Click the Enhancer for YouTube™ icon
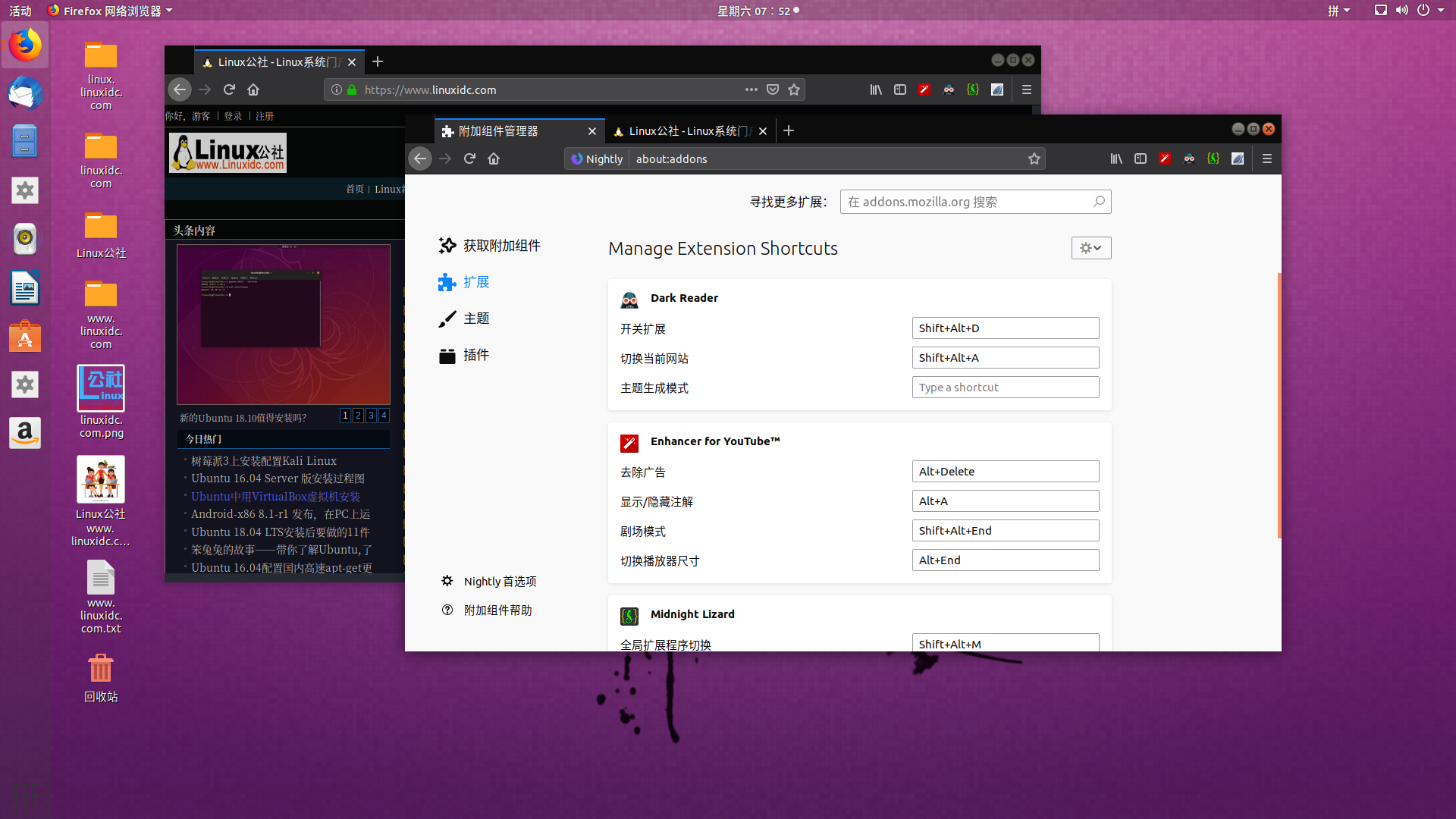This screenshot has width=1456, height=819. coord(628,441)
